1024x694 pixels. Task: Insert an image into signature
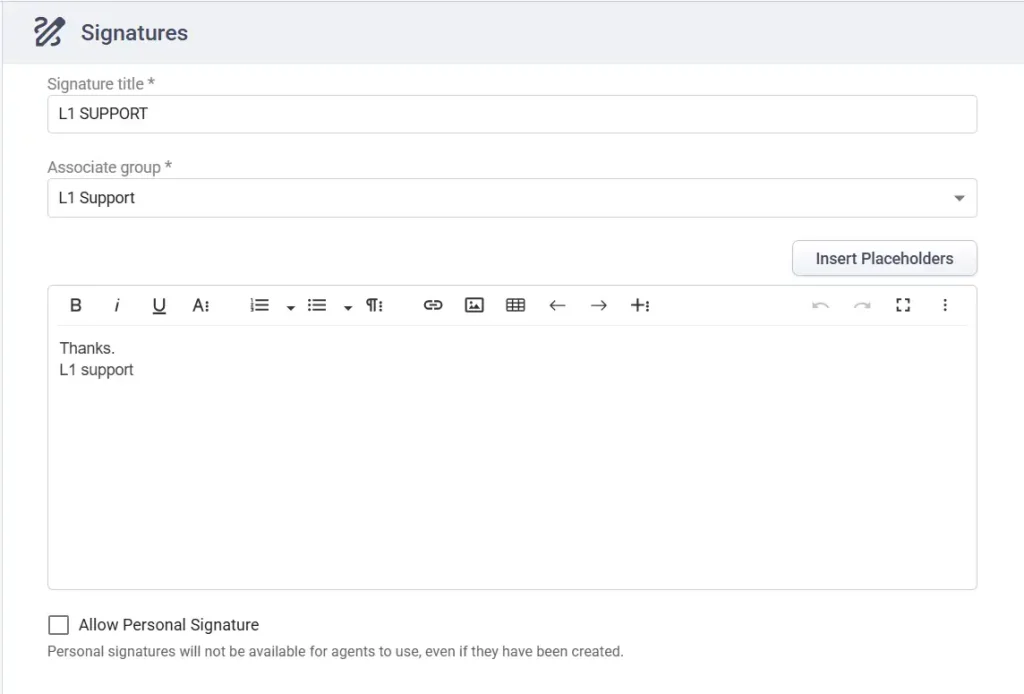click(474, 305)
